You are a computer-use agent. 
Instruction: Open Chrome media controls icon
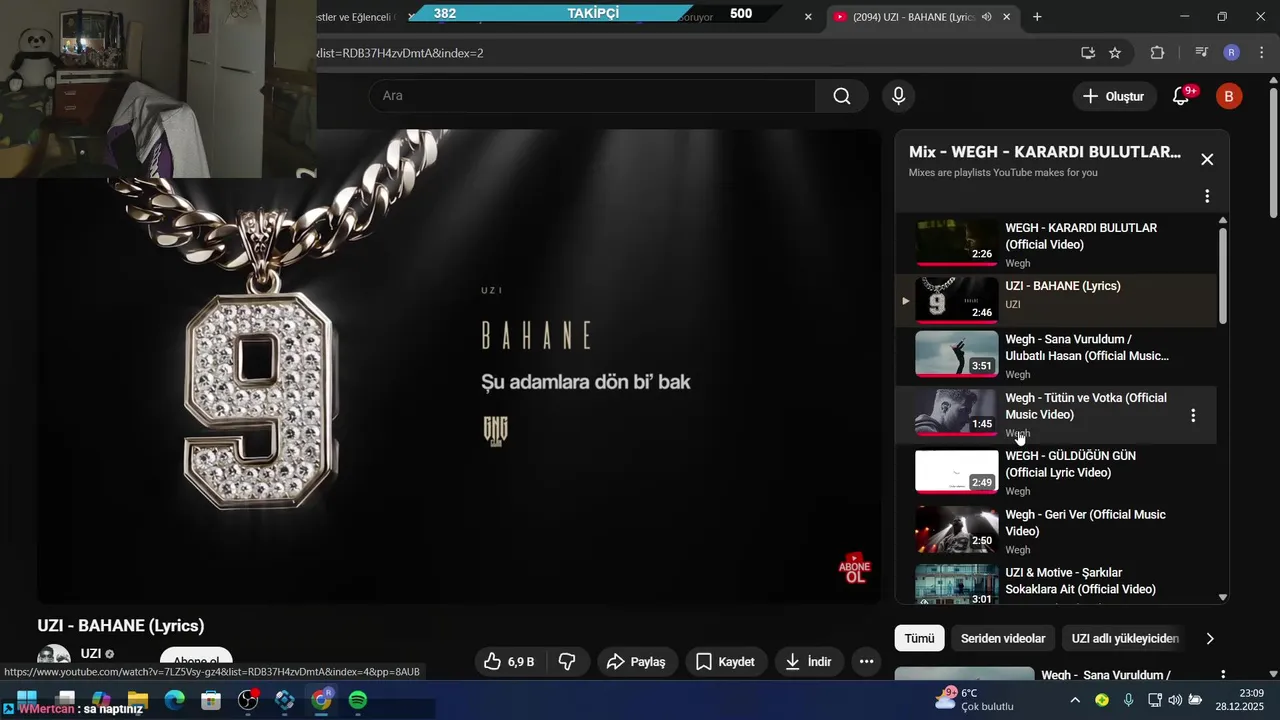point(1202,53)
